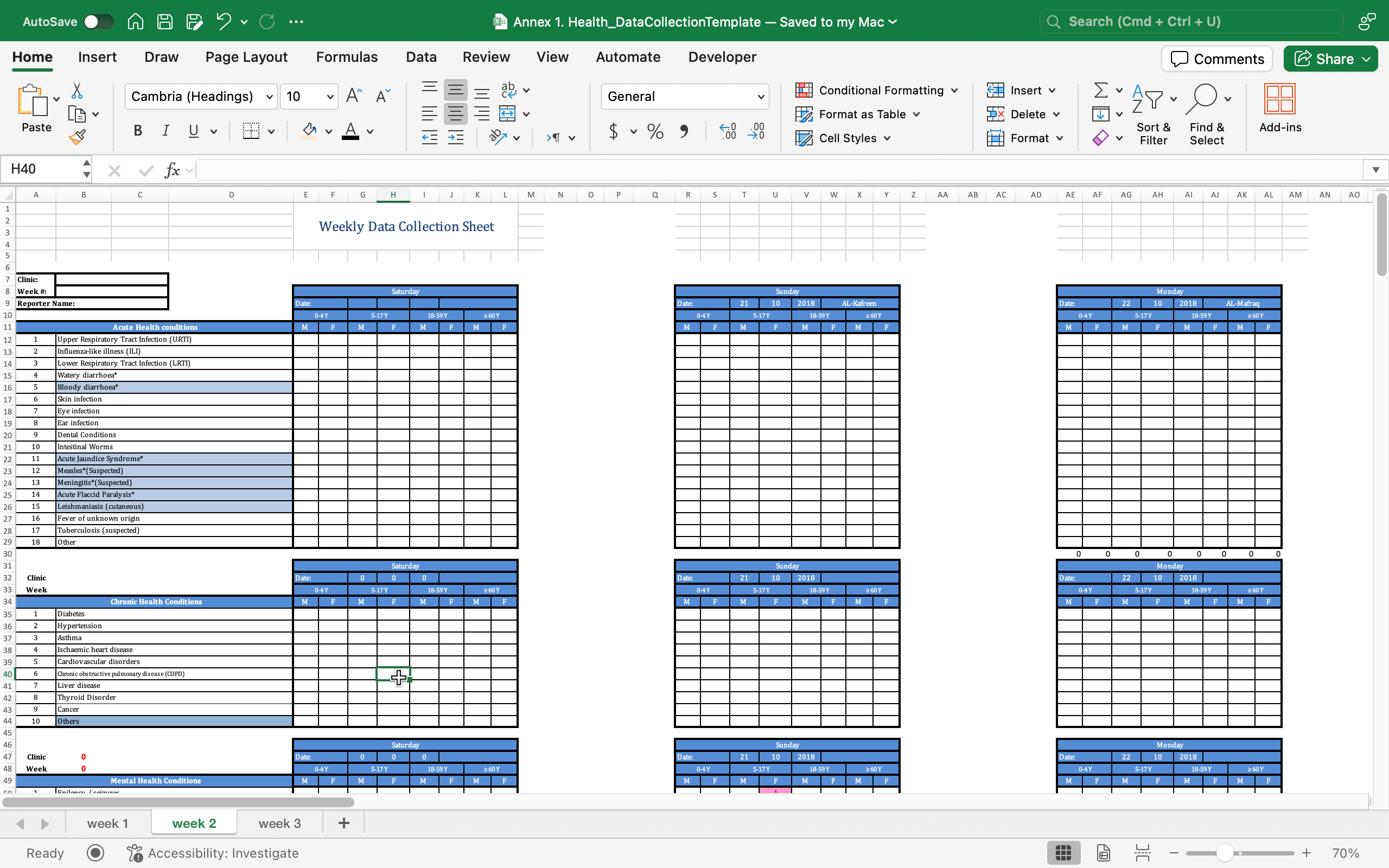Toggle the AutoSave switch
1389x868 pixels.
(98, 22)
